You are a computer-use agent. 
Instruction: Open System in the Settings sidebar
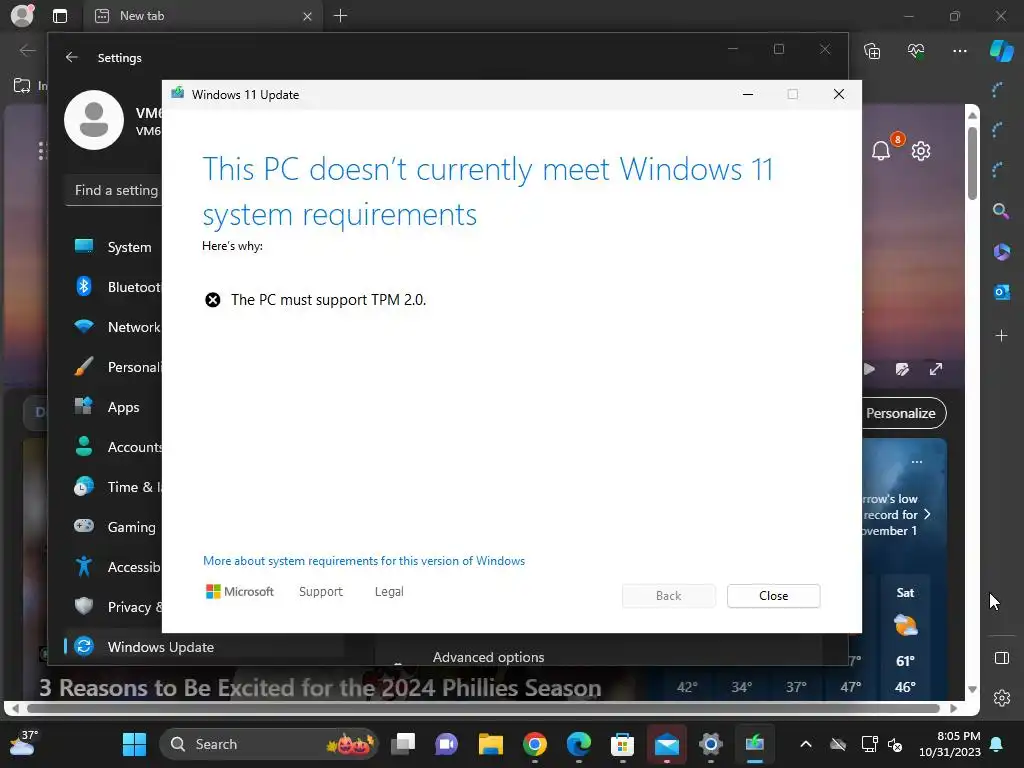point(114,247)
